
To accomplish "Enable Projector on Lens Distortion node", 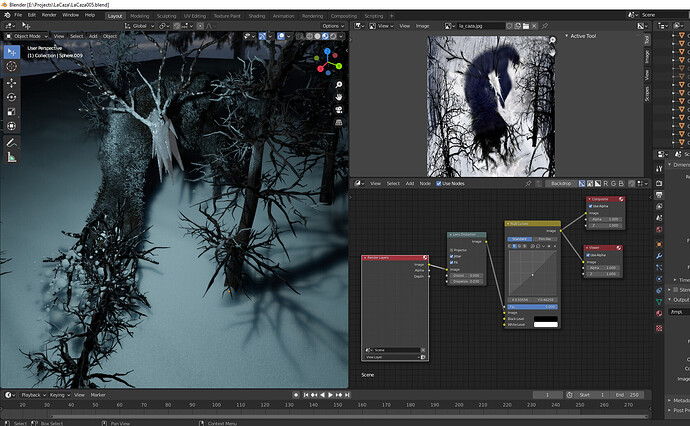I will click(x=451, y=250).
